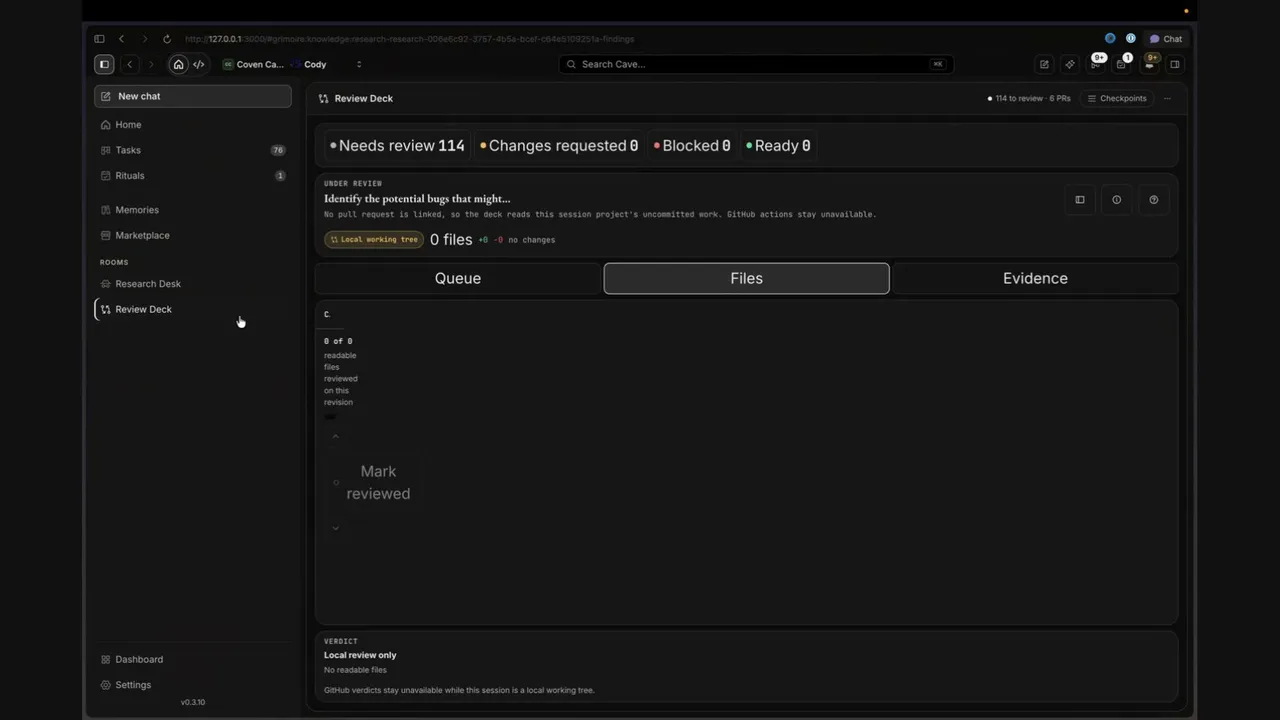The height and width of the screenshot is (720, 1280).
Task: Toggle the browser sidebar panel icon
Action: [x=99, y=39]
